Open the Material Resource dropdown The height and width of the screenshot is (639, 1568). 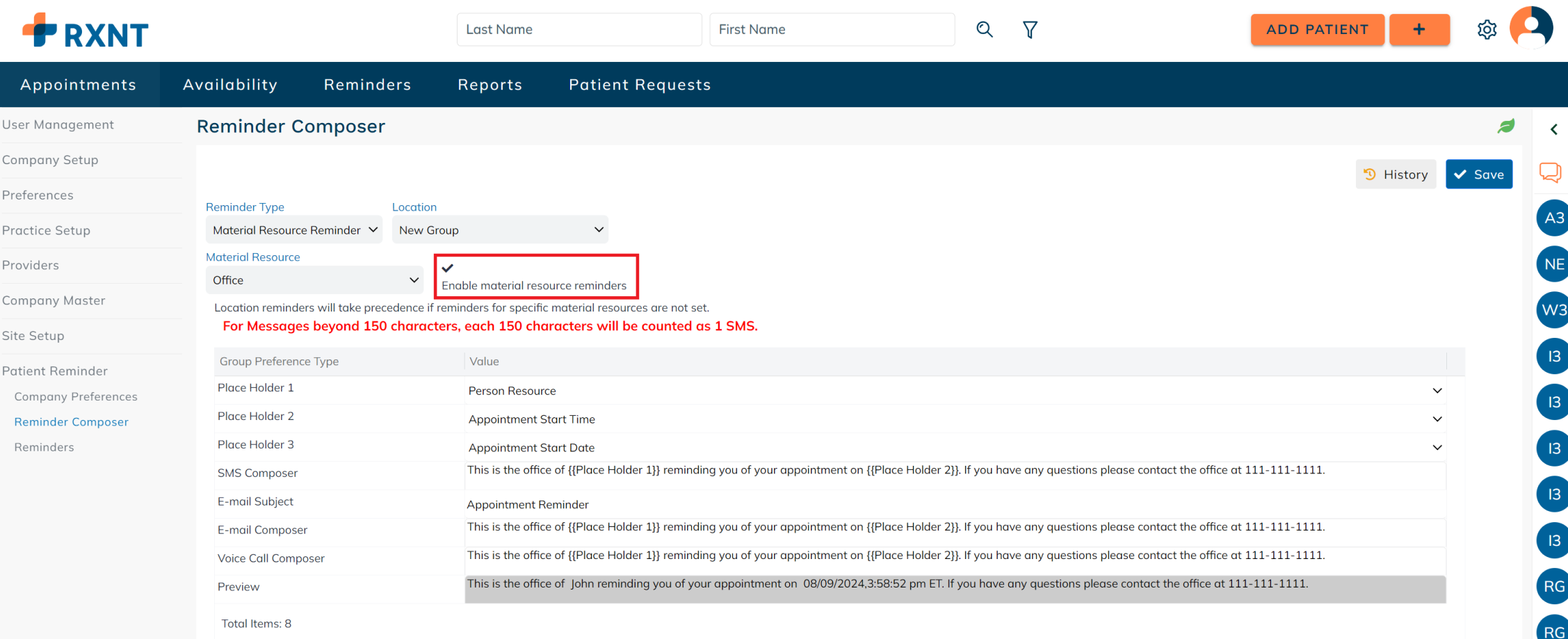(314, 280)
